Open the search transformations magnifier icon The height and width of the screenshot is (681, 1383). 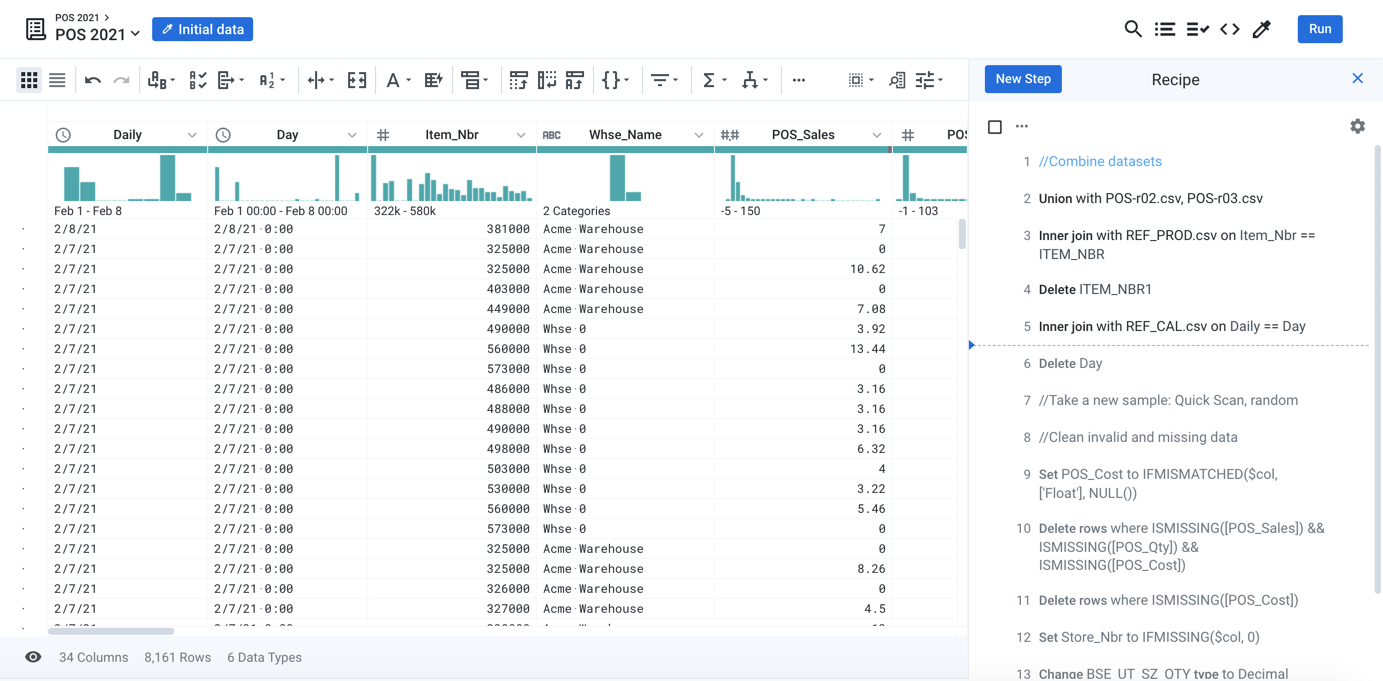click(x=1132, y=29)
